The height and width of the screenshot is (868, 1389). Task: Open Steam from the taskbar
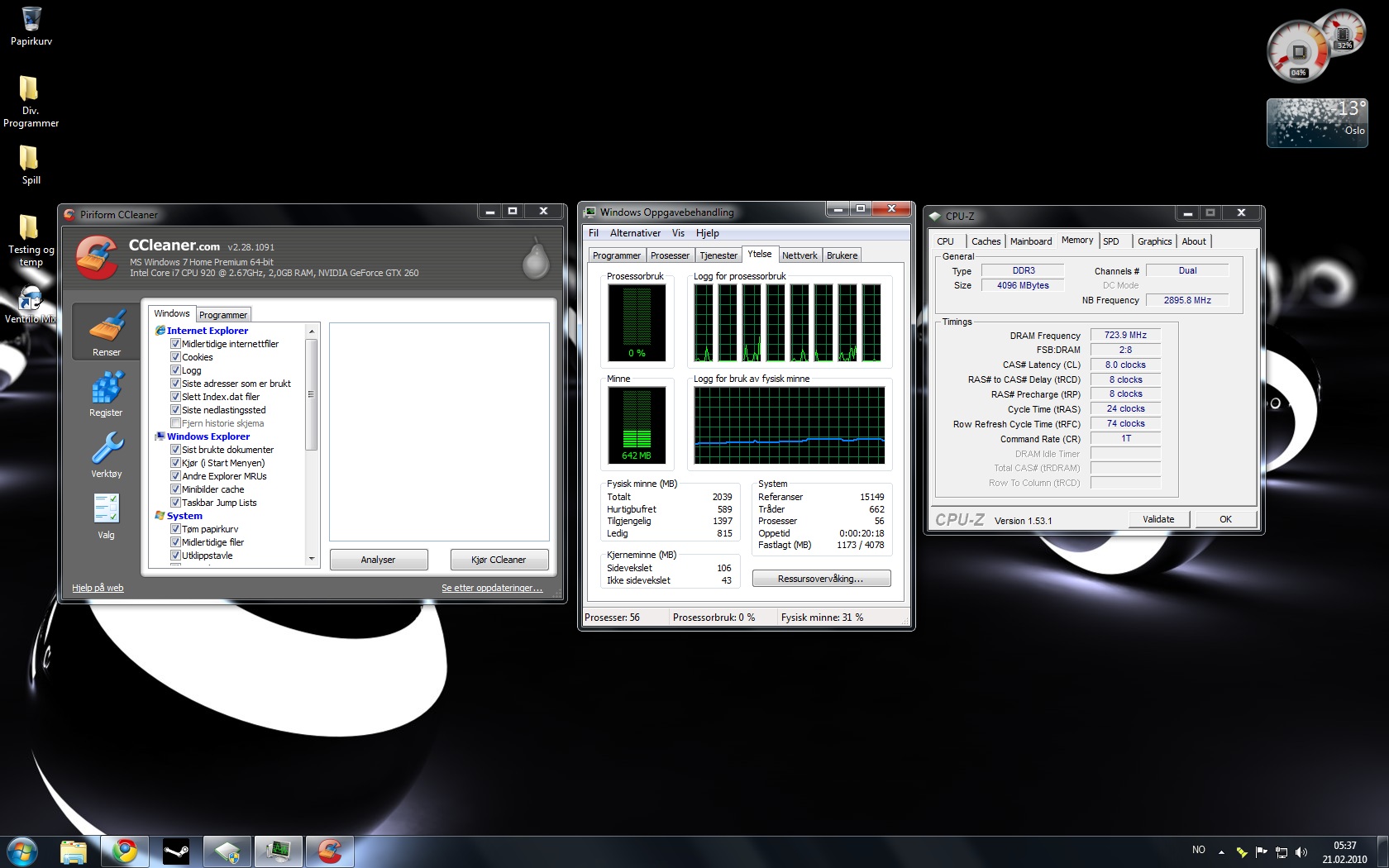click(175, 851)
